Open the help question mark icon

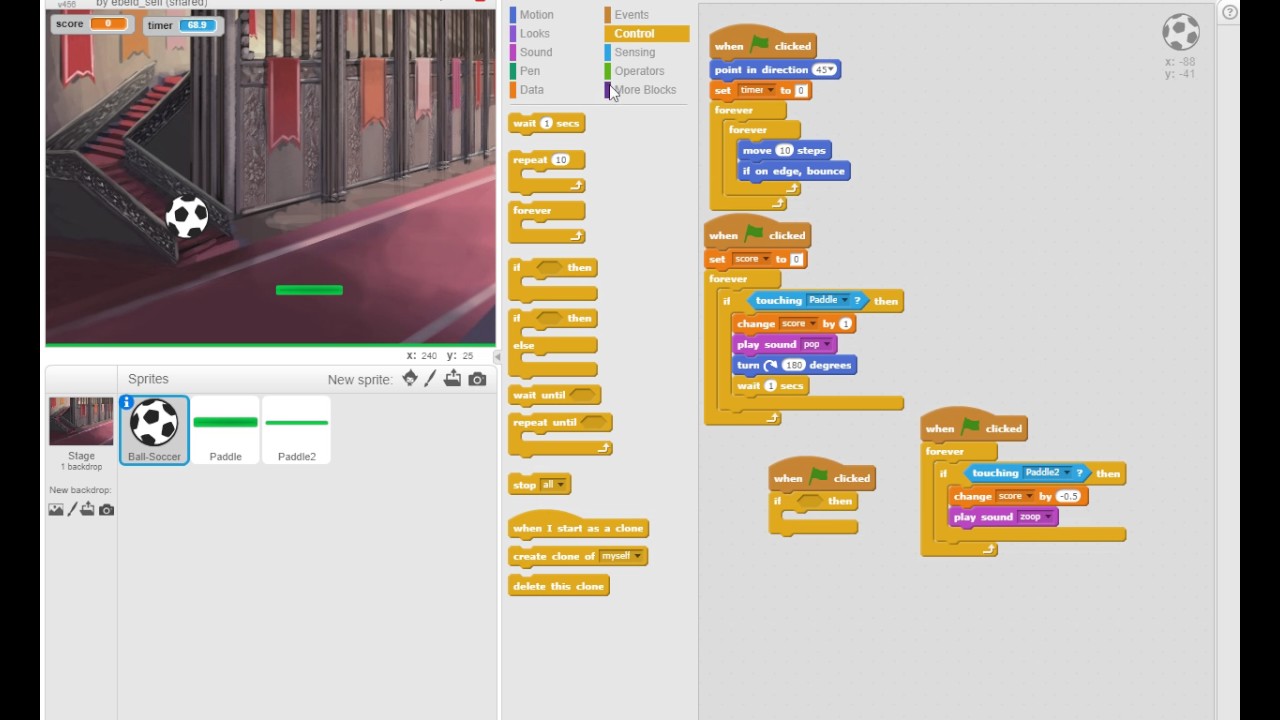tap(1230, 12)
